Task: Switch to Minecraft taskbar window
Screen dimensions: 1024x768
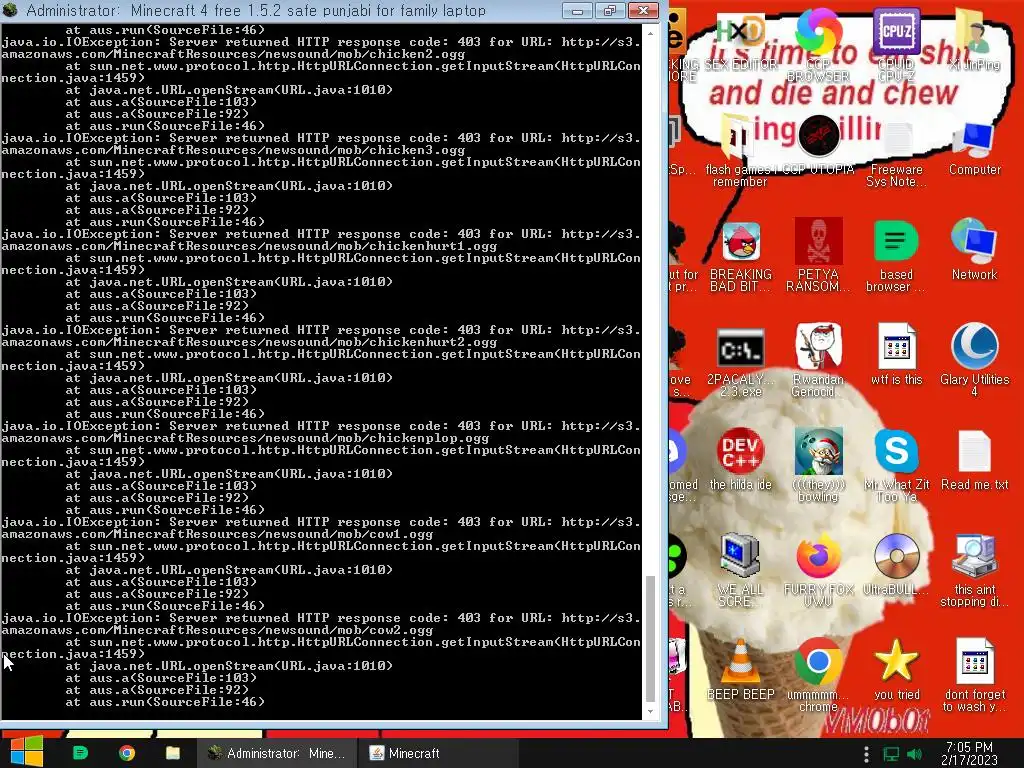Action: coord(438,753)
